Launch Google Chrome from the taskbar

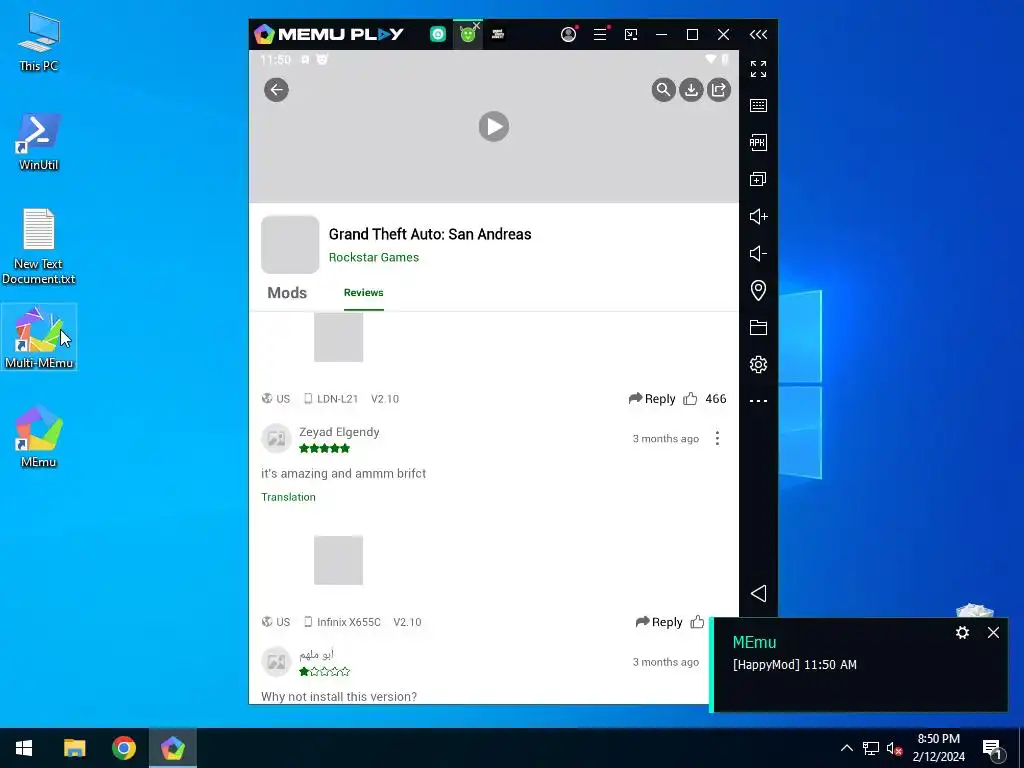pyautogui.click(x=123, y=748)
